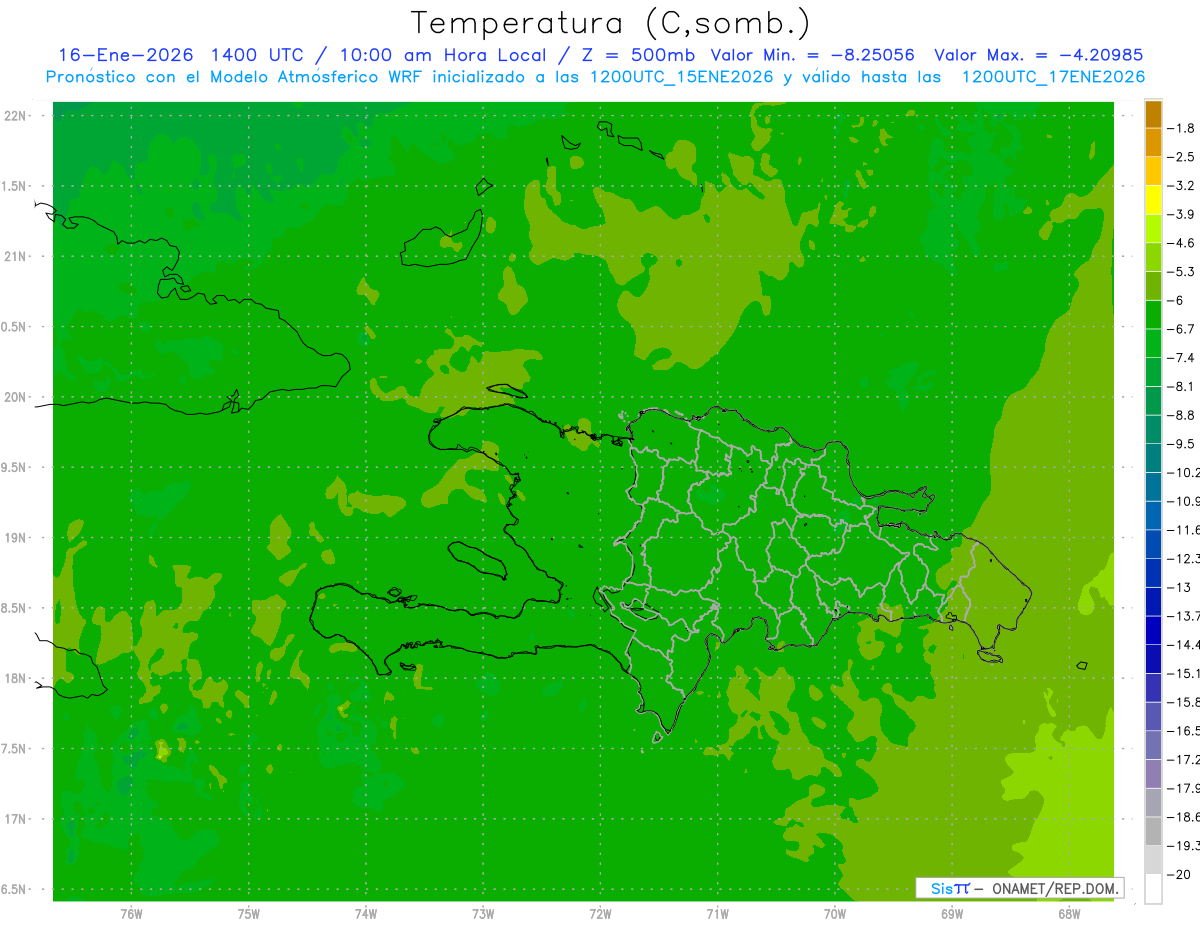Click the '-13.7' colorbar label

pos(1183,616)
